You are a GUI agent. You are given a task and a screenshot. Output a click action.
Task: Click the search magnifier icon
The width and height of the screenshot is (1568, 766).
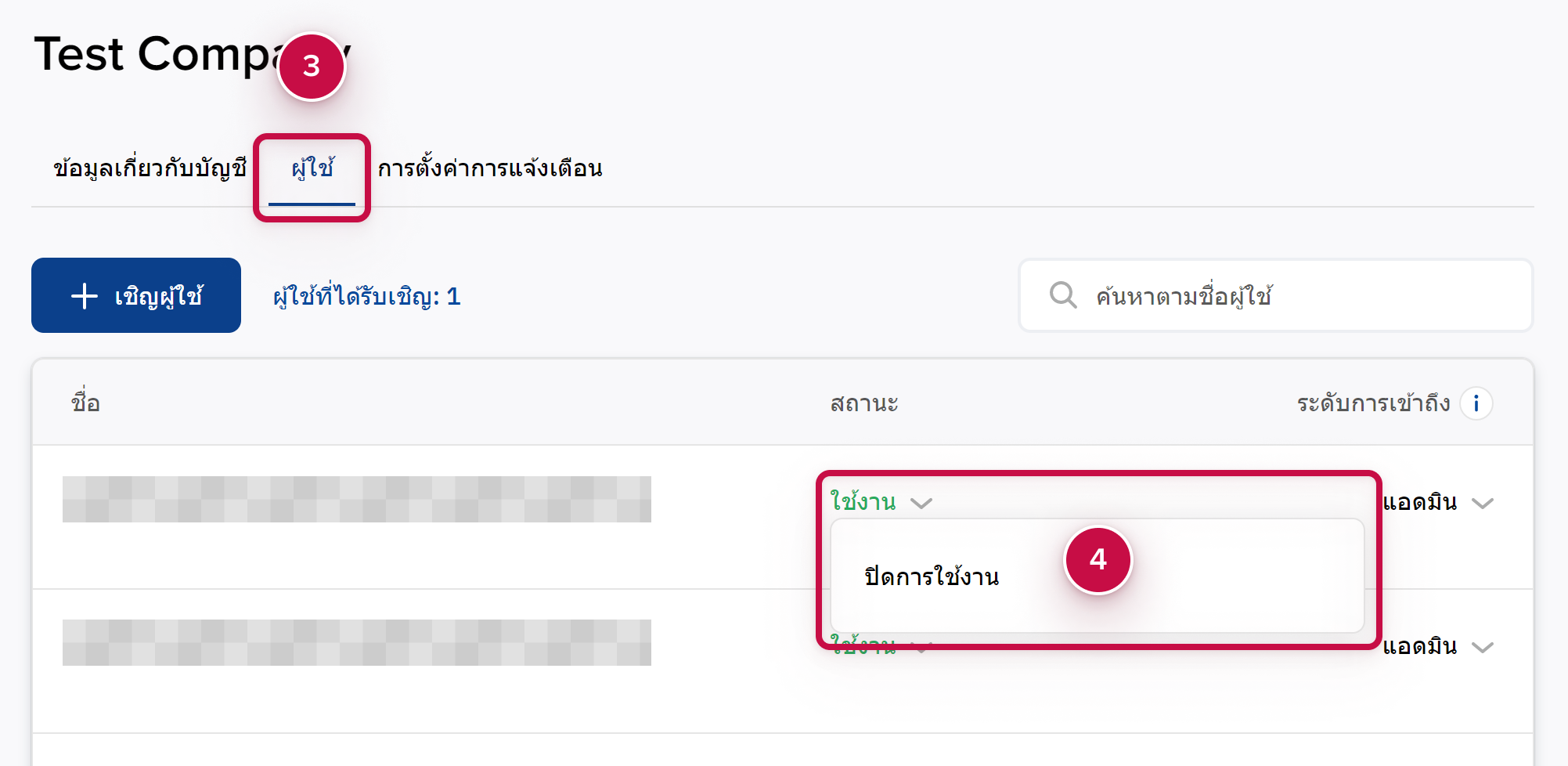click(1062, 295)
